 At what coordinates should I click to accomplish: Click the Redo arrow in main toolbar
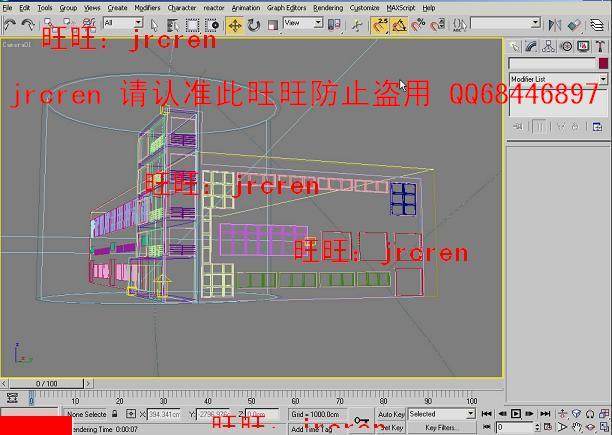[28, 25]
